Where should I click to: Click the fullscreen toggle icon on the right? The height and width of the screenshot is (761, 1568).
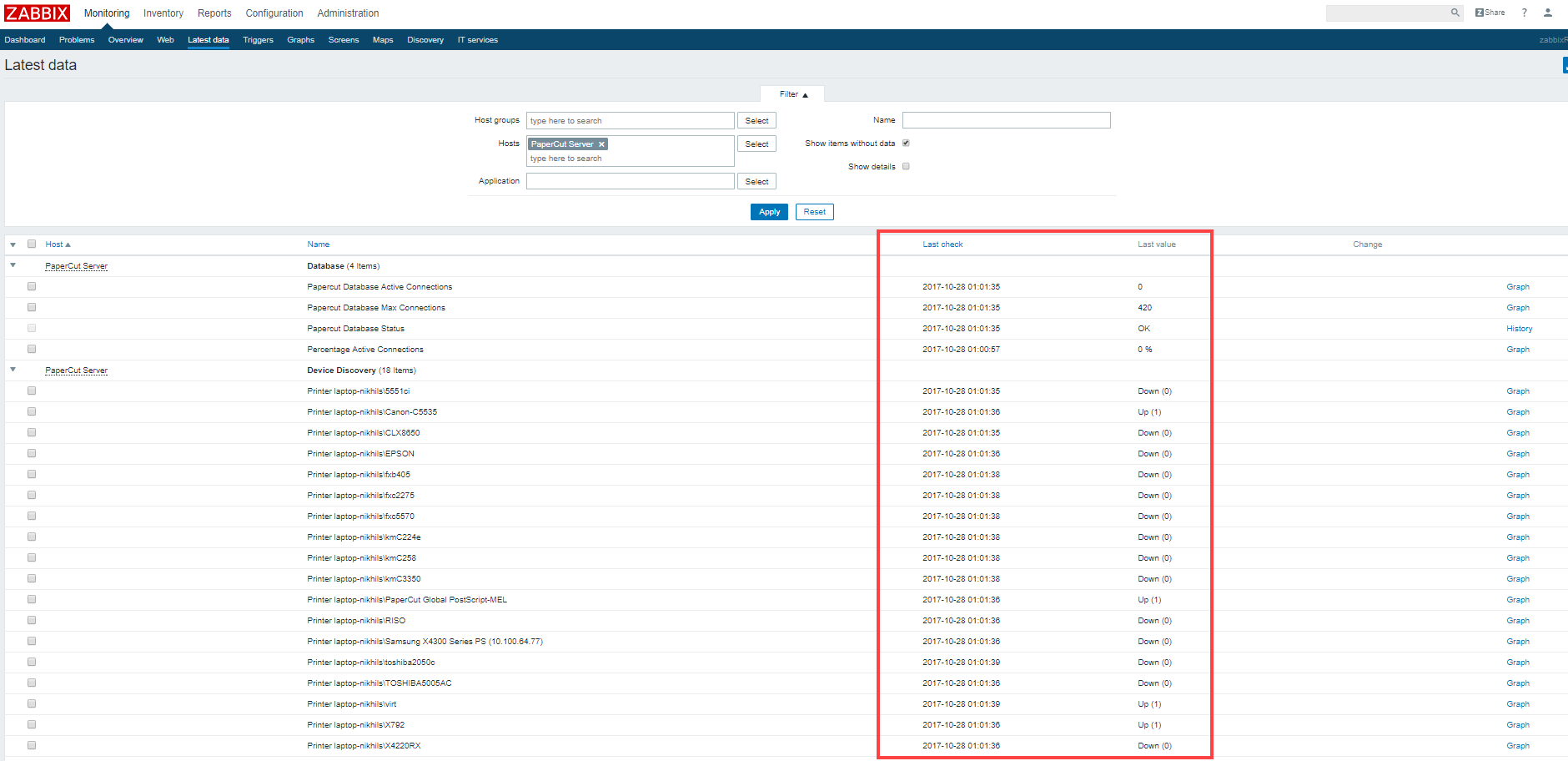(x=1564, y=65)
